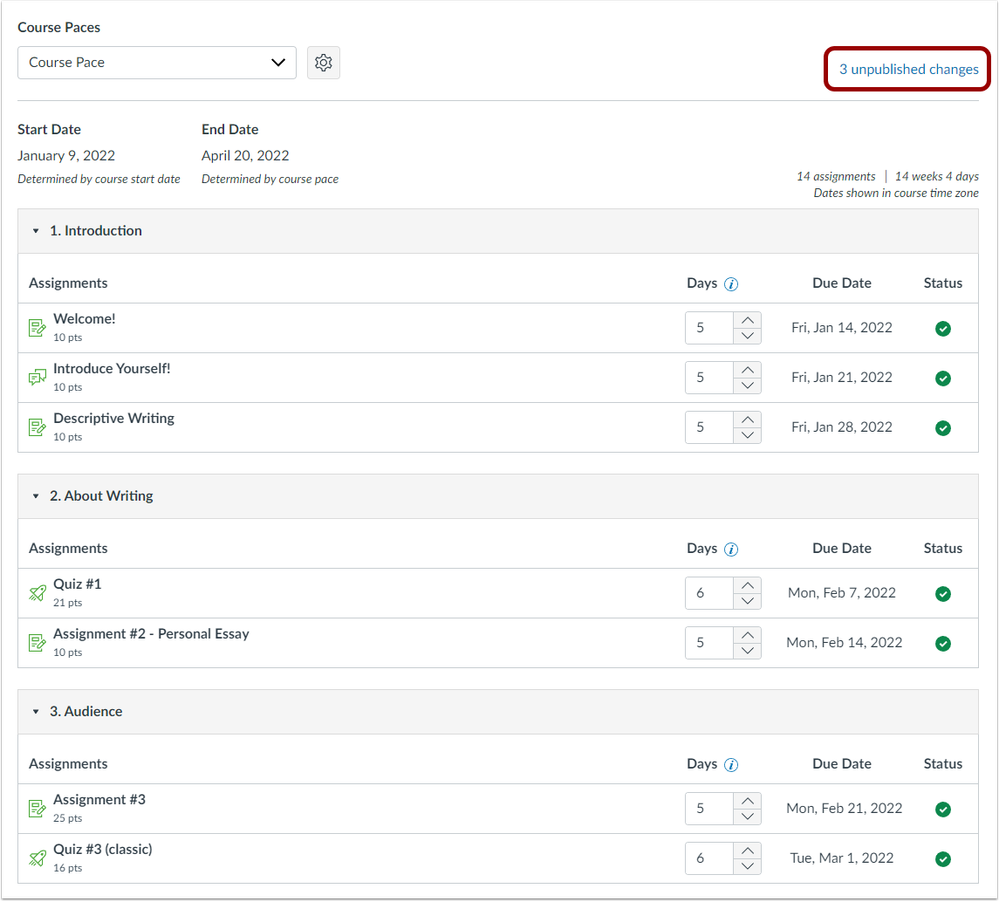Click the Assignment #3 days input field

709,808
